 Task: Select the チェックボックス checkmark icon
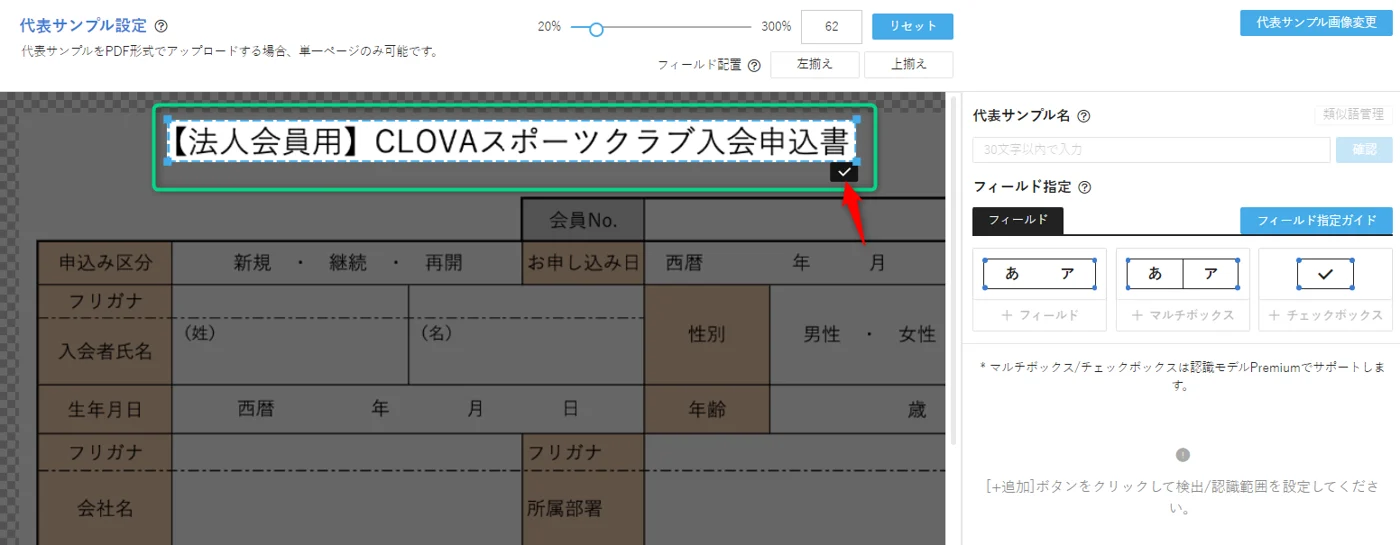tap(1325, 274)
